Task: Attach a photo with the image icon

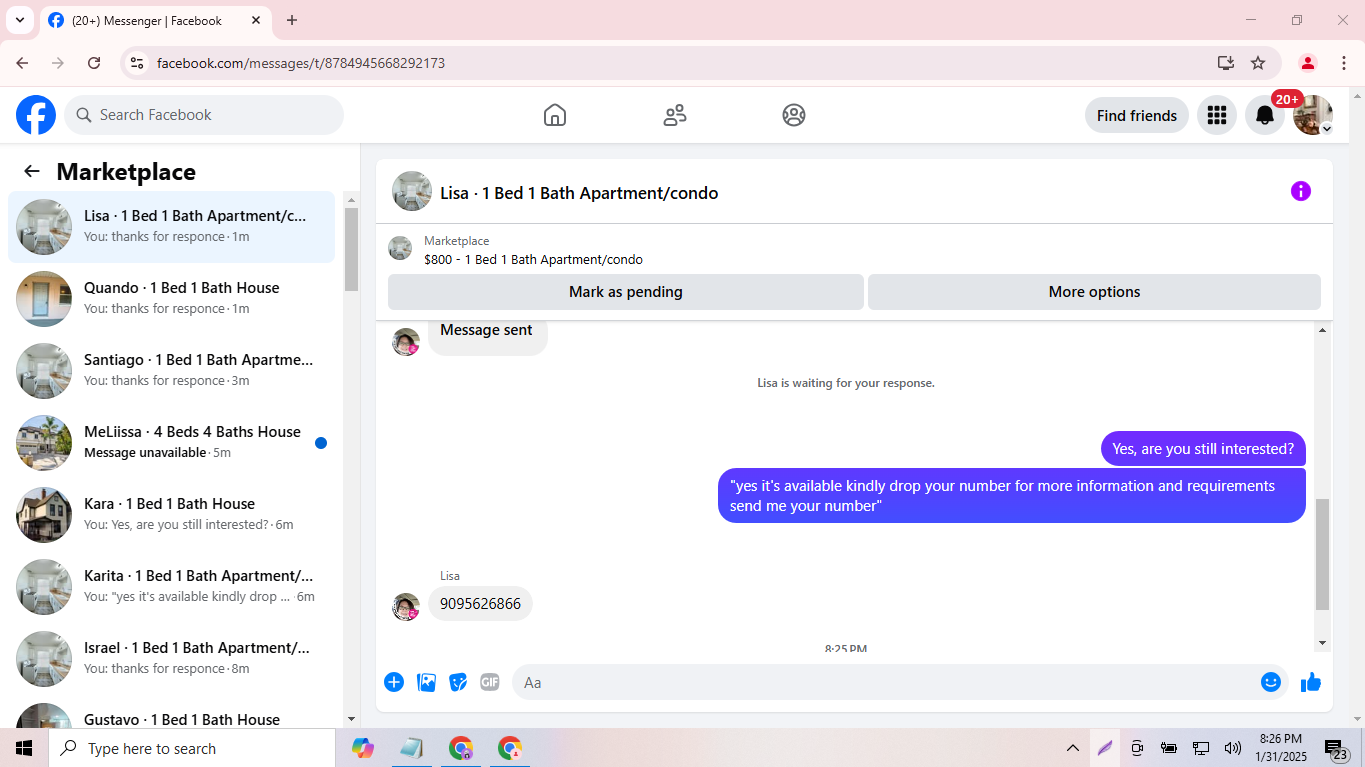Action: (x=426, y=682)
